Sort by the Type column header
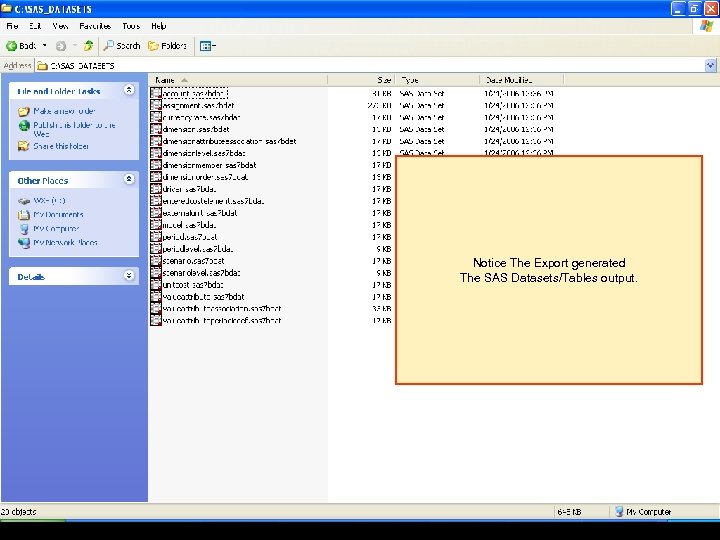Screen dimensions: 720x540 point(437,80)
